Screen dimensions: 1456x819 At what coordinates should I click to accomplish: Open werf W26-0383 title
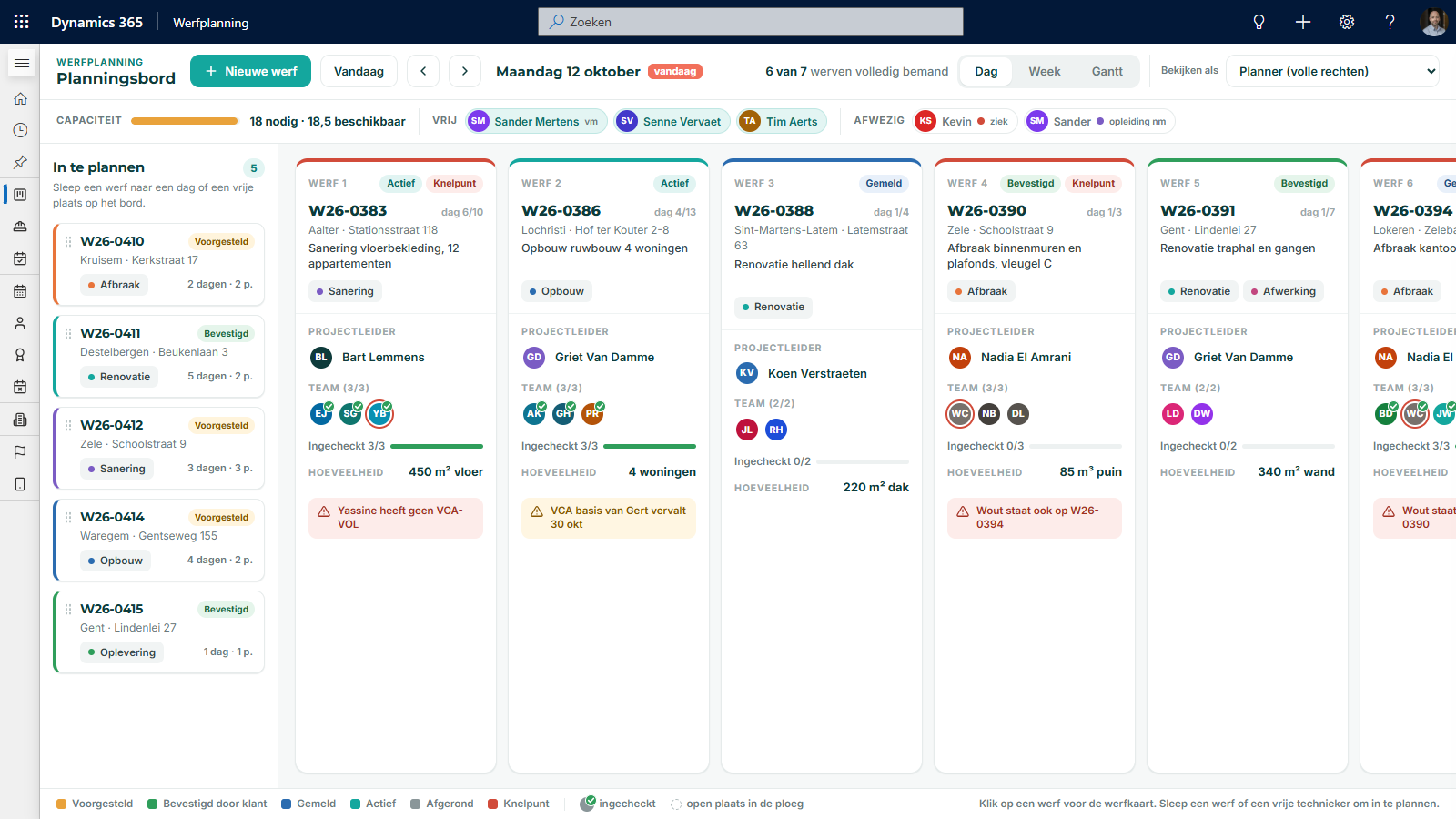[348, 210]
